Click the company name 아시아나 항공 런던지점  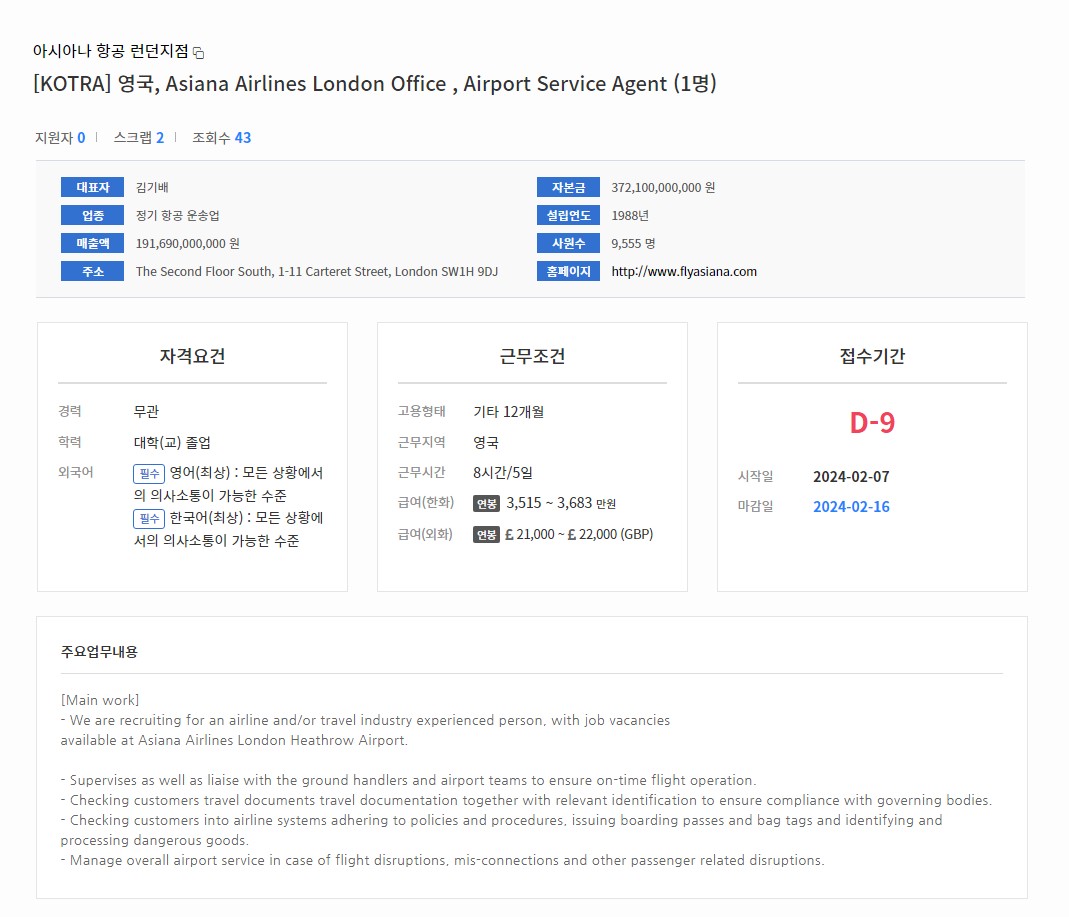110,51
